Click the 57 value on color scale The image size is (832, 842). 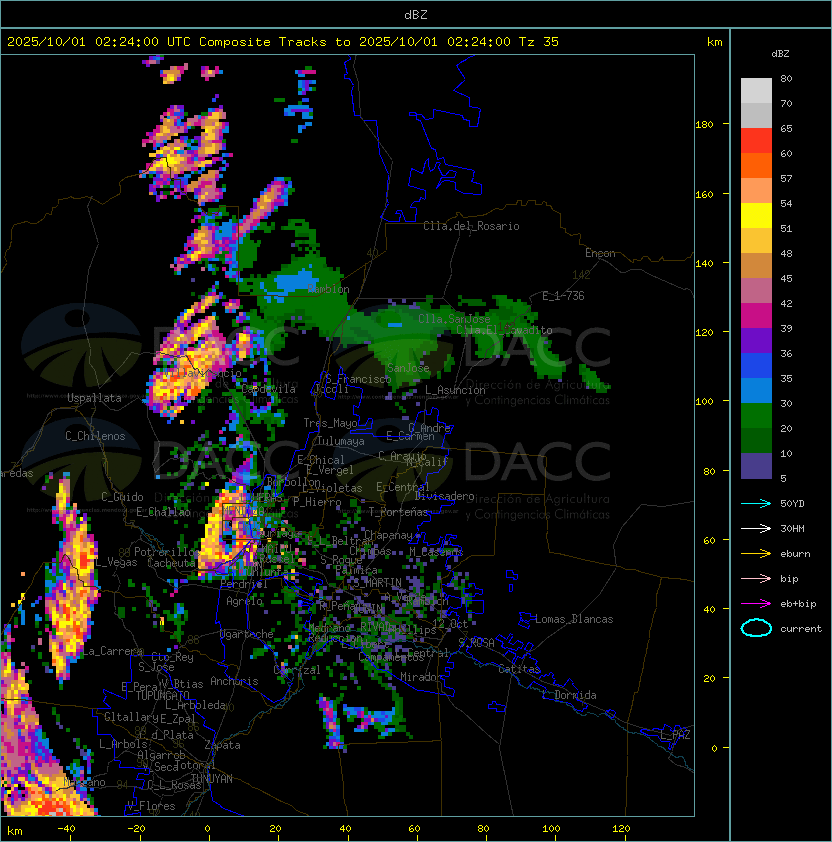(786, 178)
